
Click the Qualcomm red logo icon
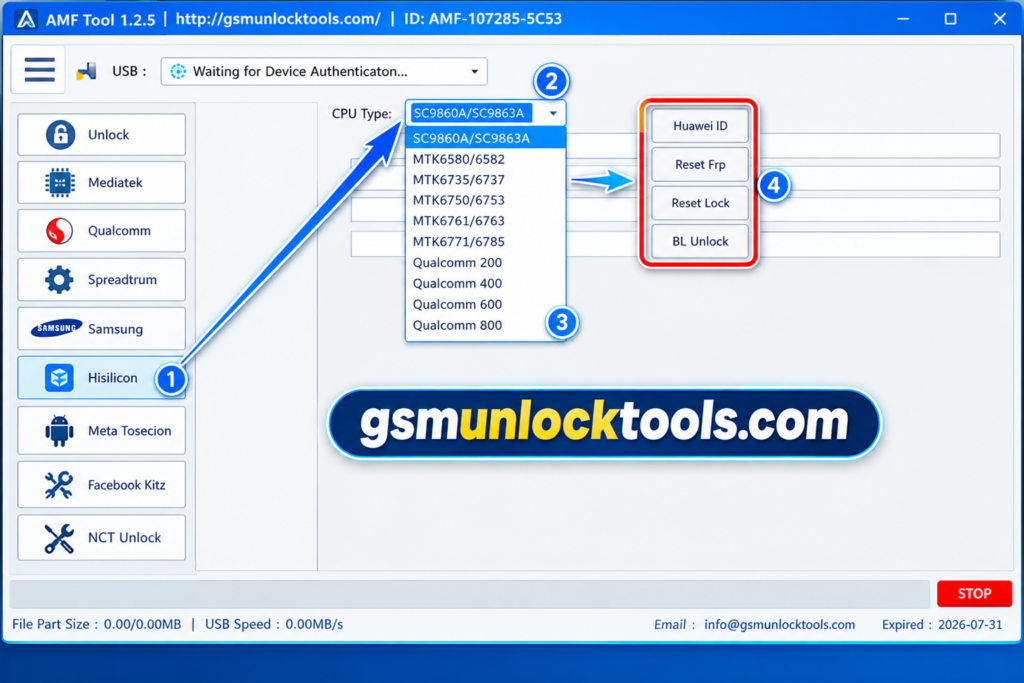click(59, 230)
